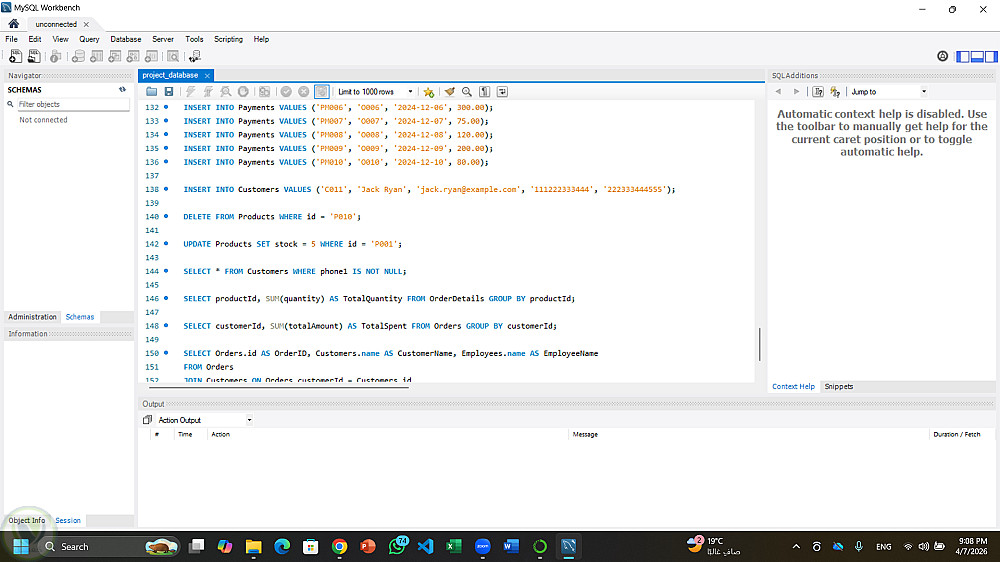Toggle the left sidebar panel visibility
This screenshot has width=1000, height=562.
pyautogui.click(x=963, y=57)
